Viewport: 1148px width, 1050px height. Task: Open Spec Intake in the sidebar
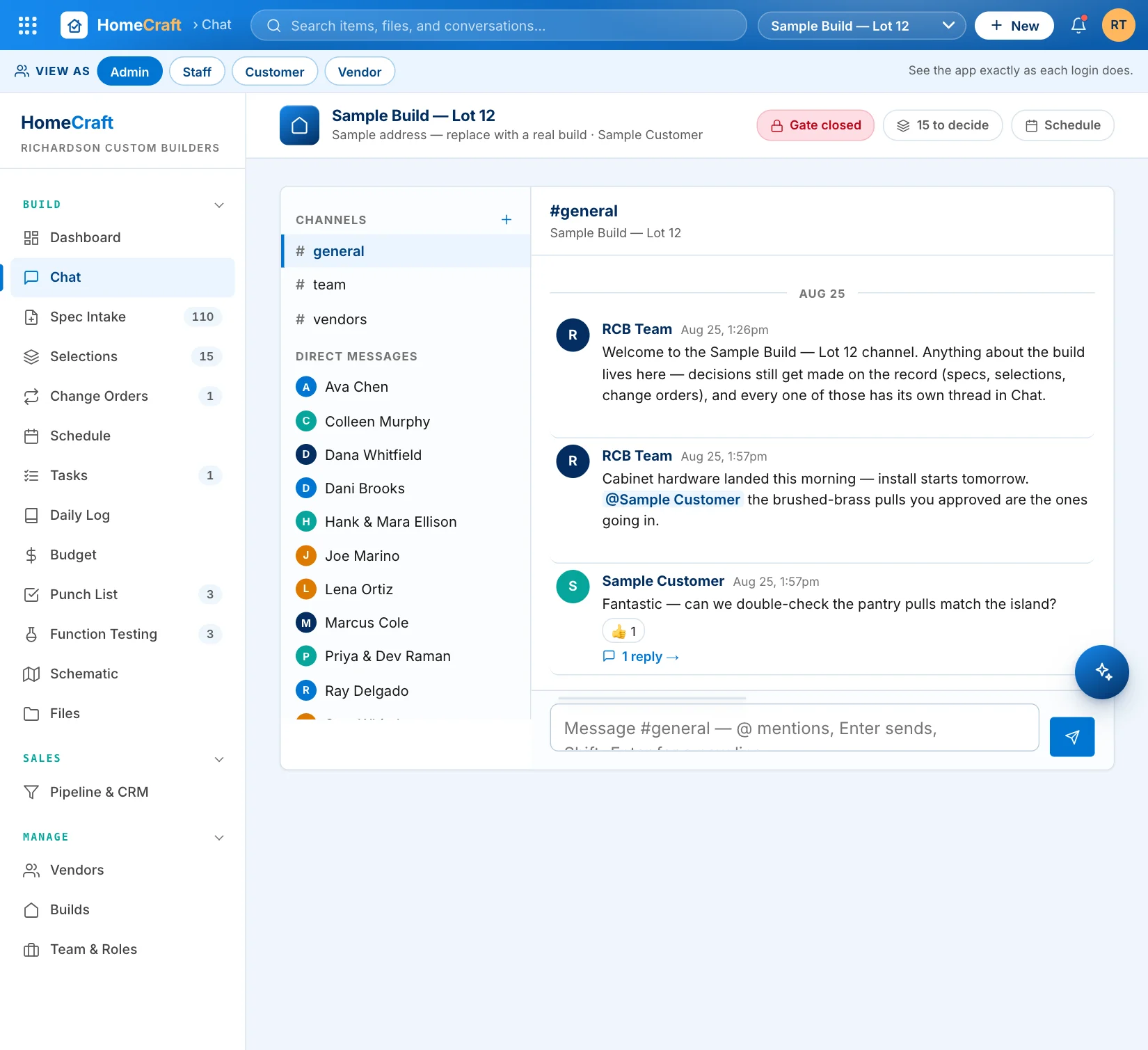pos(122,317)
